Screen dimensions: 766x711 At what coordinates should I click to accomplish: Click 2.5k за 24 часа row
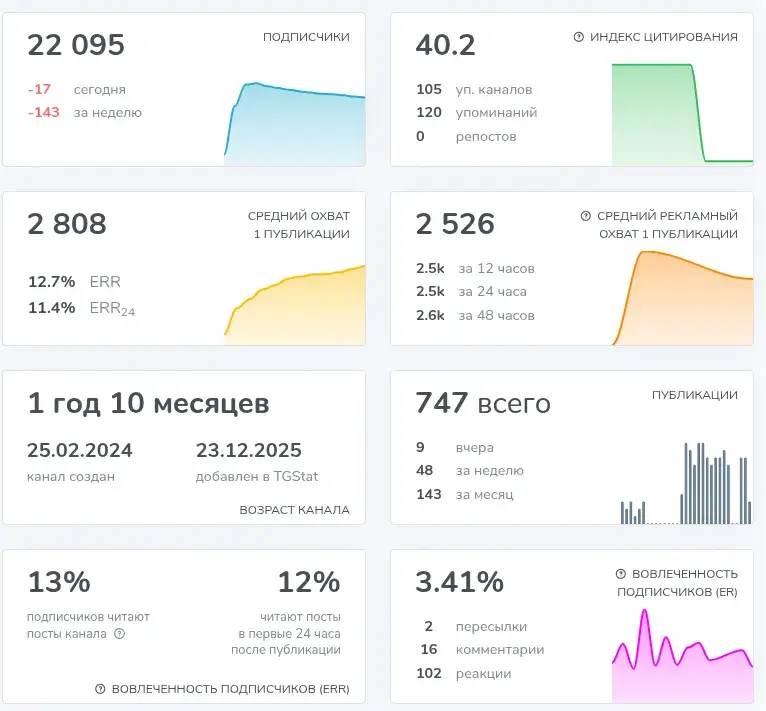tap(471, 292)
